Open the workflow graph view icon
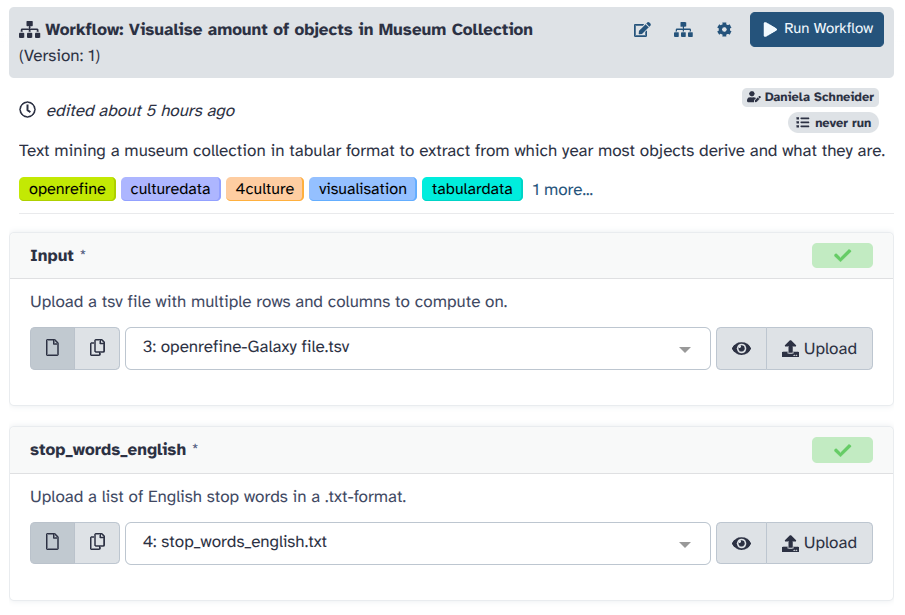The image size is (905, 615). coord(683,30)
